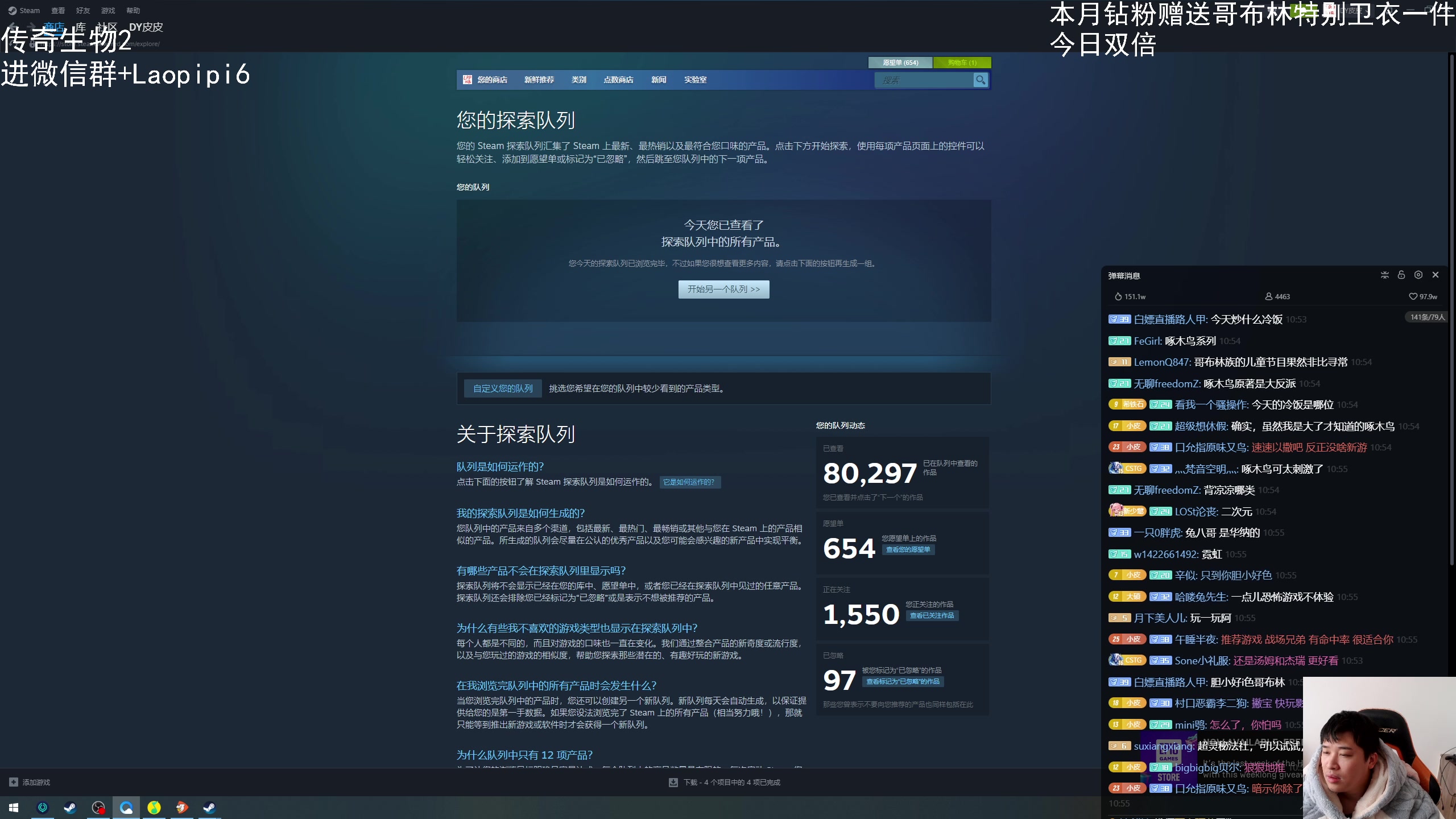Open the 队列是如何运作的? heading link
This screenshot has height=819, width=1456.
(x=500, y=467)
